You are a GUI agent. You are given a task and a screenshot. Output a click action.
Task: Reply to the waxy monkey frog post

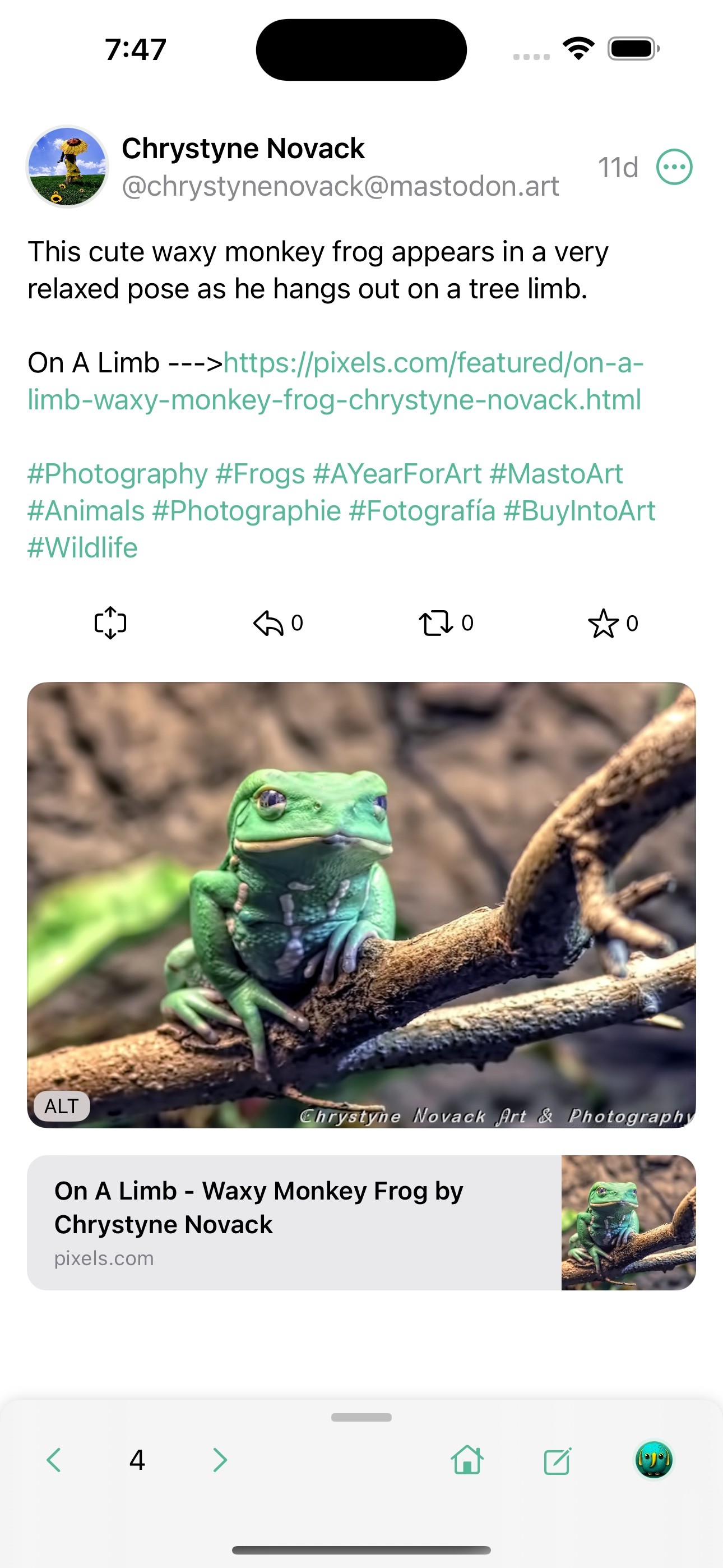click(269, 622)
